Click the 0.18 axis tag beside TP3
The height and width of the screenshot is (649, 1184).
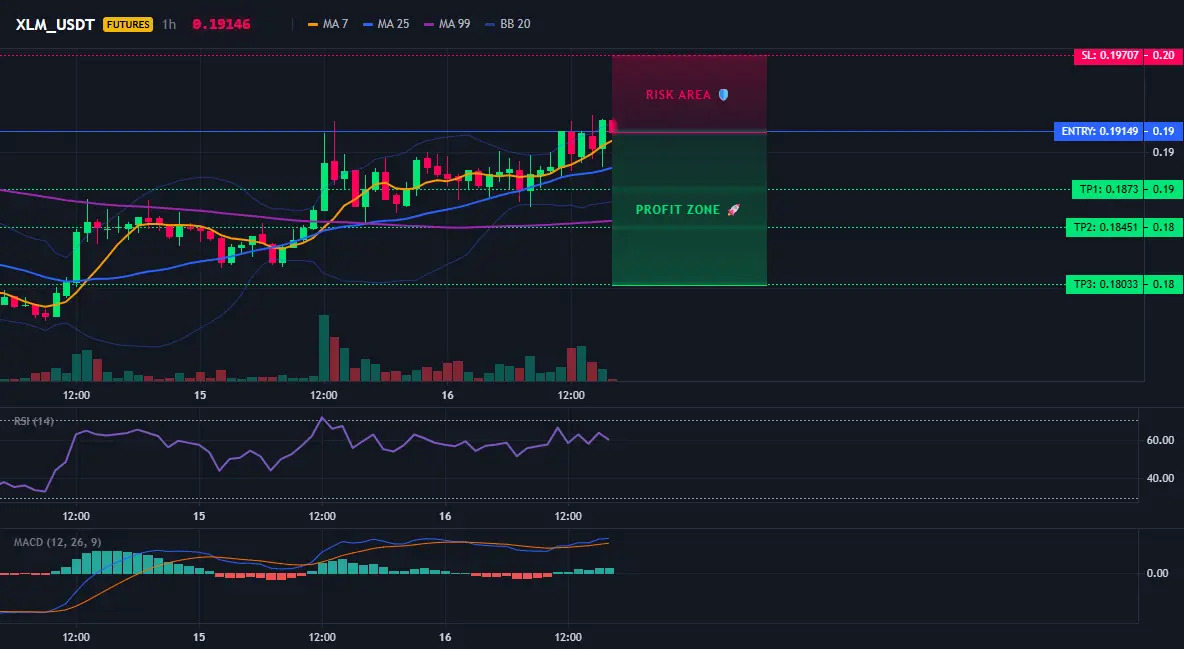click(1164, 285)
